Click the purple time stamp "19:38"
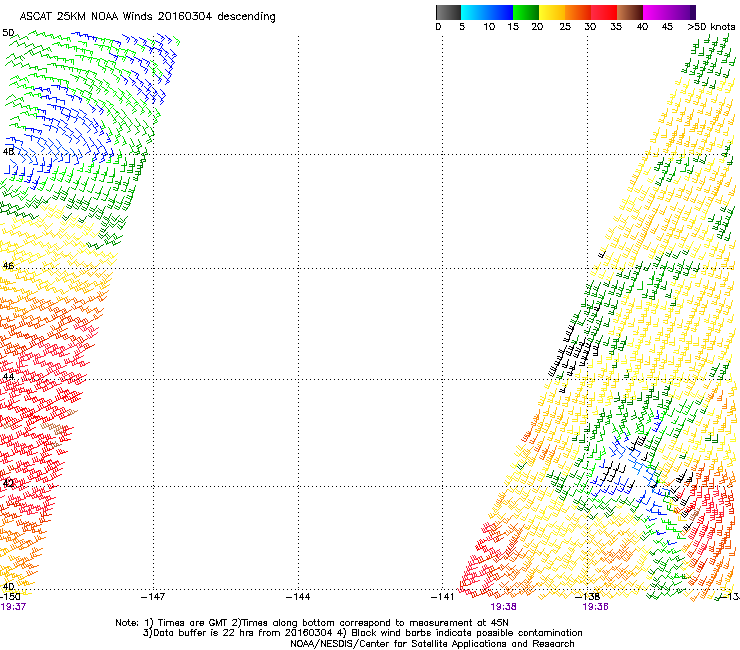 point(503,607)
